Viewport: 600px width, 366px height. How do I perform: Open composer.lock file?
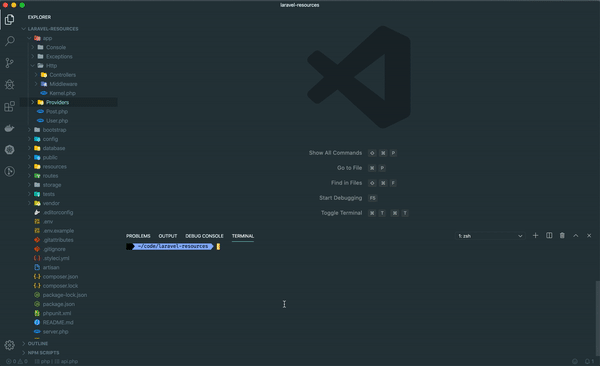pos(60,286)
